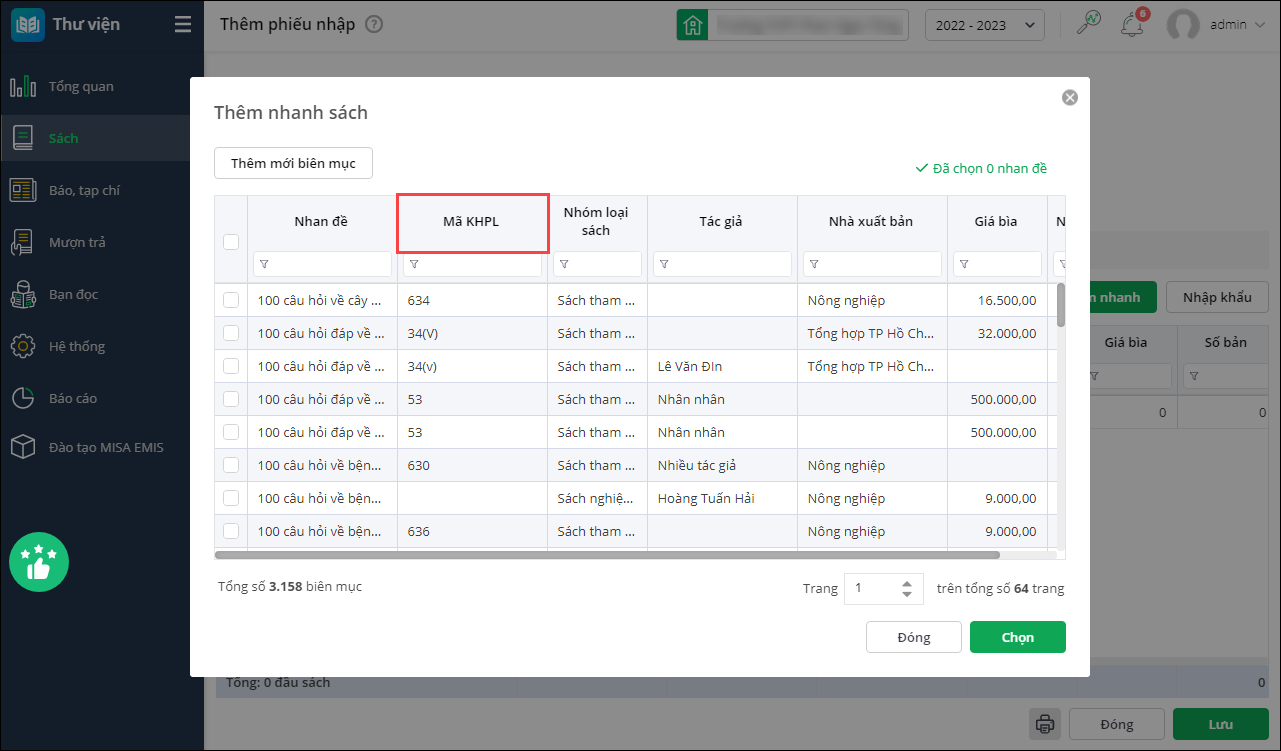Open the analytics magnifier icon in header
1281x751 pixels.
pyautogui.click(x=1089, y=24)
